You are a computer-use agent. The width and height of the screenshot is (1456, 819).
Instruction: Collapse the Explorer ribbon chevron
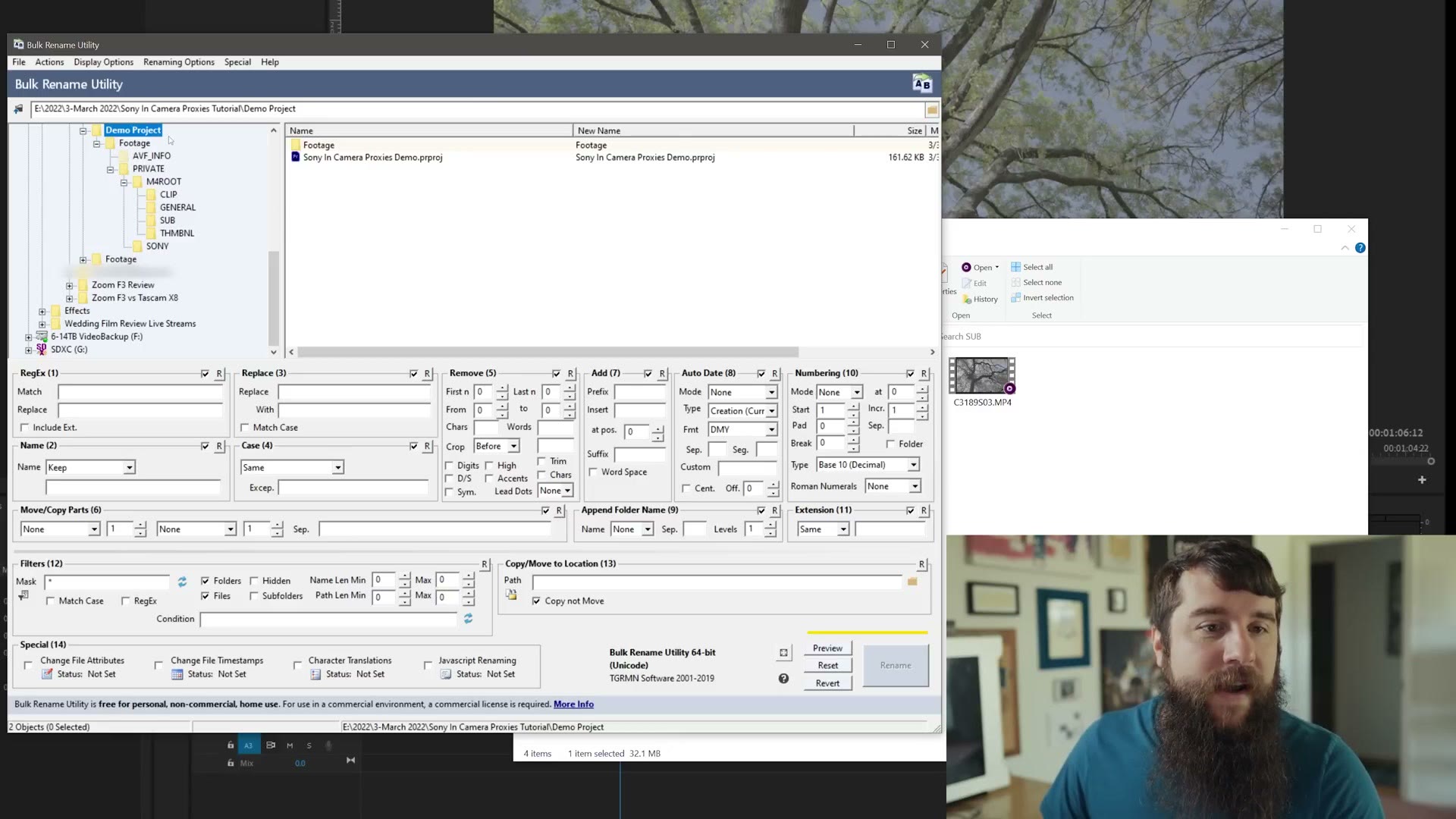[1345, 248]
